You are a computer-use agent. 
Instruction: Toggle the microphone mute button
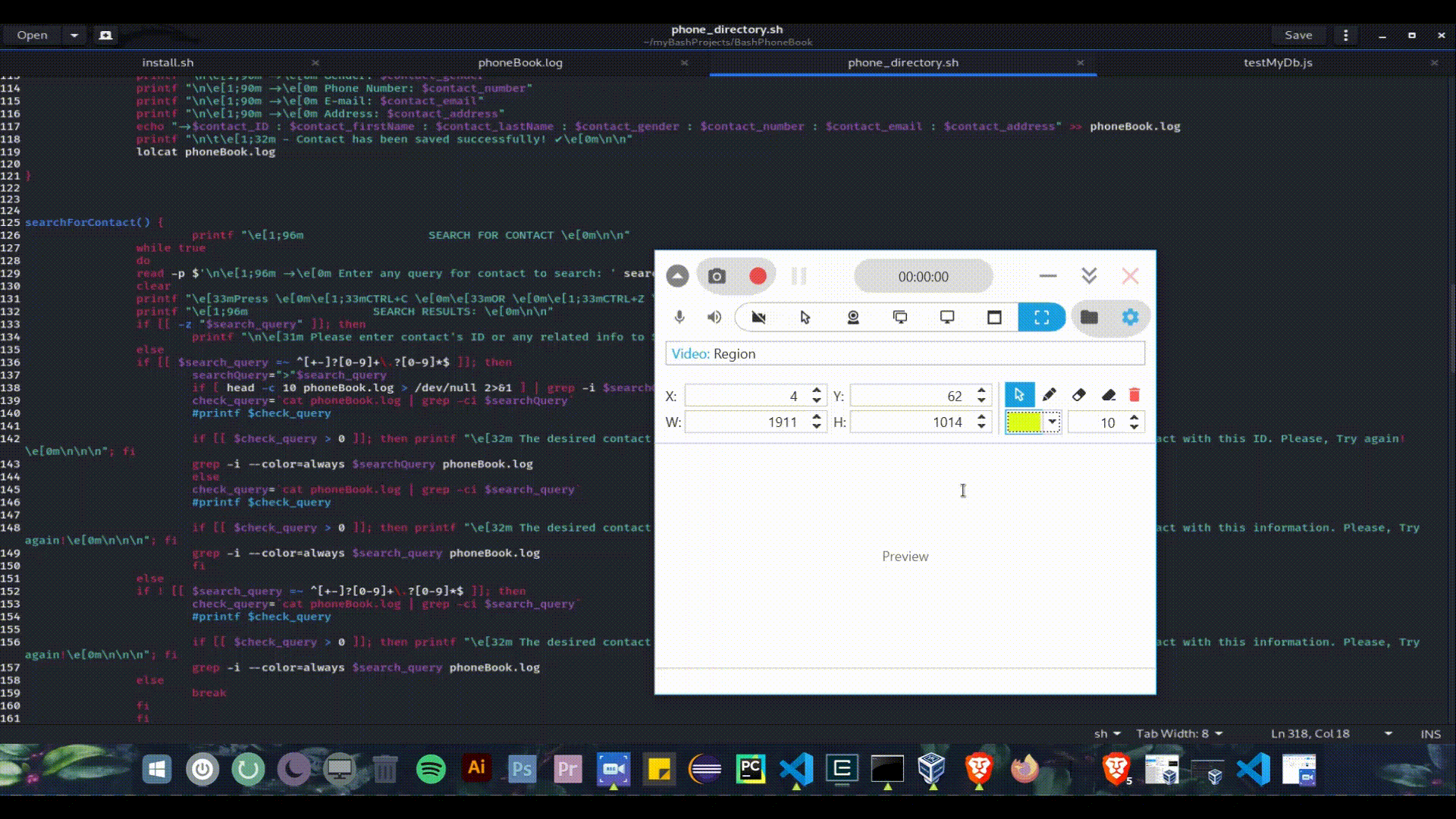coord(680,317)
